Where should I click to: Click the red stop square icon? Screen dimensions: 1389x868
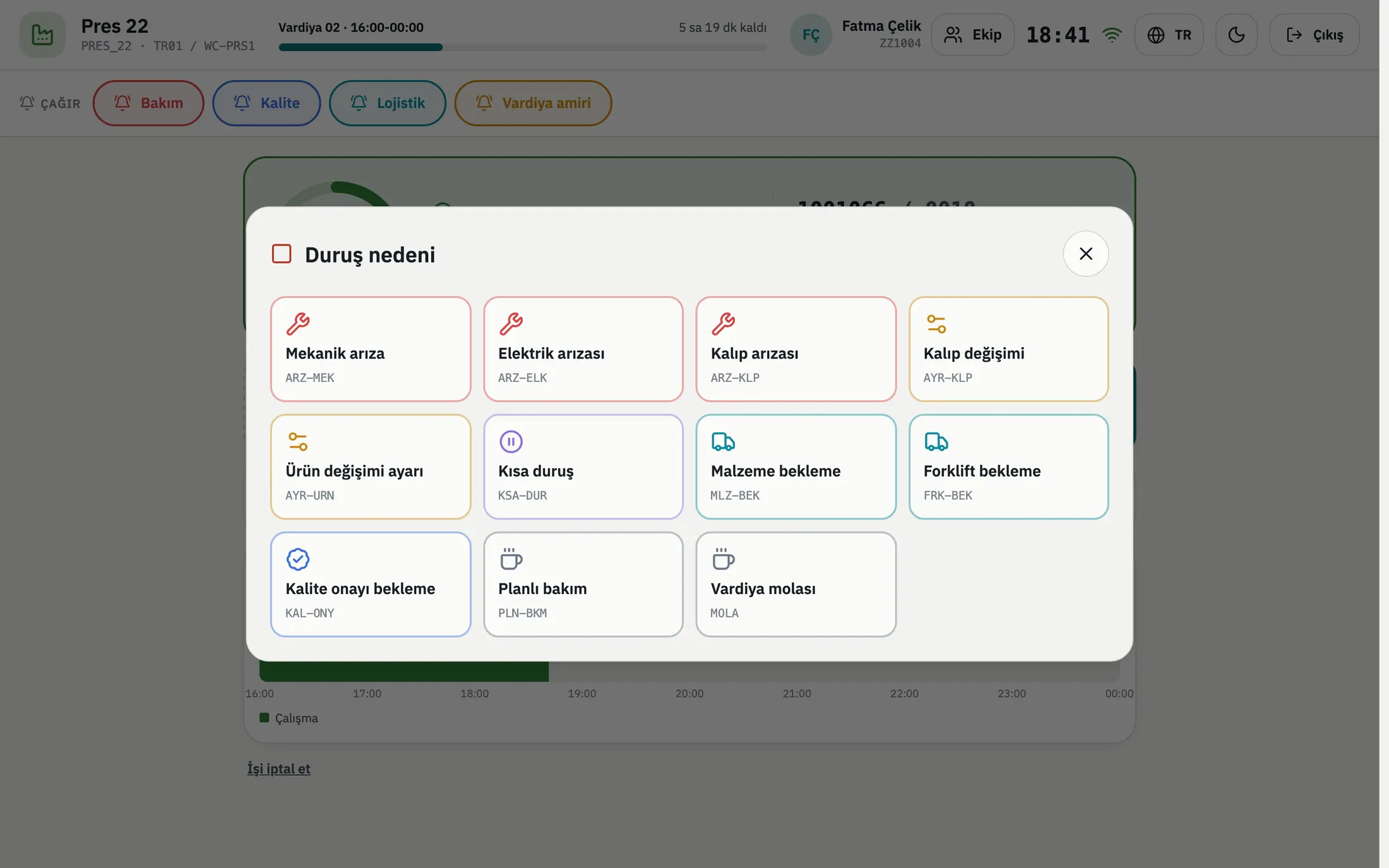pos(282,254)
